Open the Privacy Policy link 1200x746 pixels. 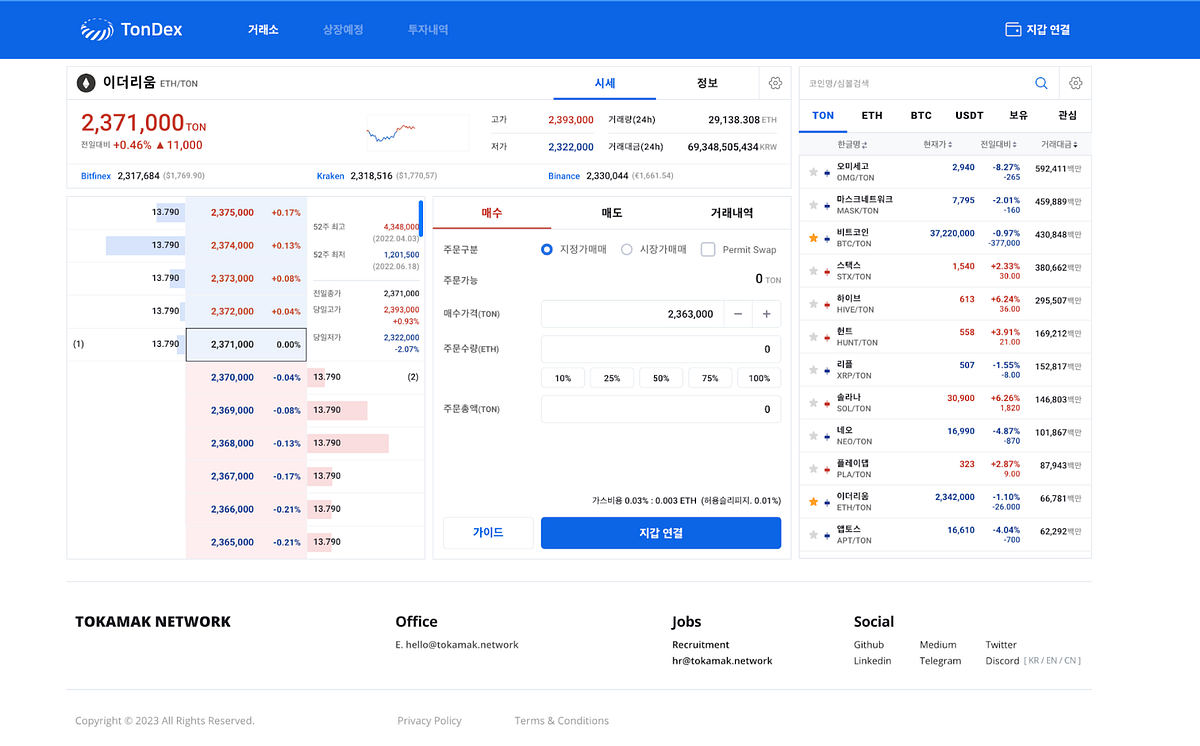(x=430, y=720)
